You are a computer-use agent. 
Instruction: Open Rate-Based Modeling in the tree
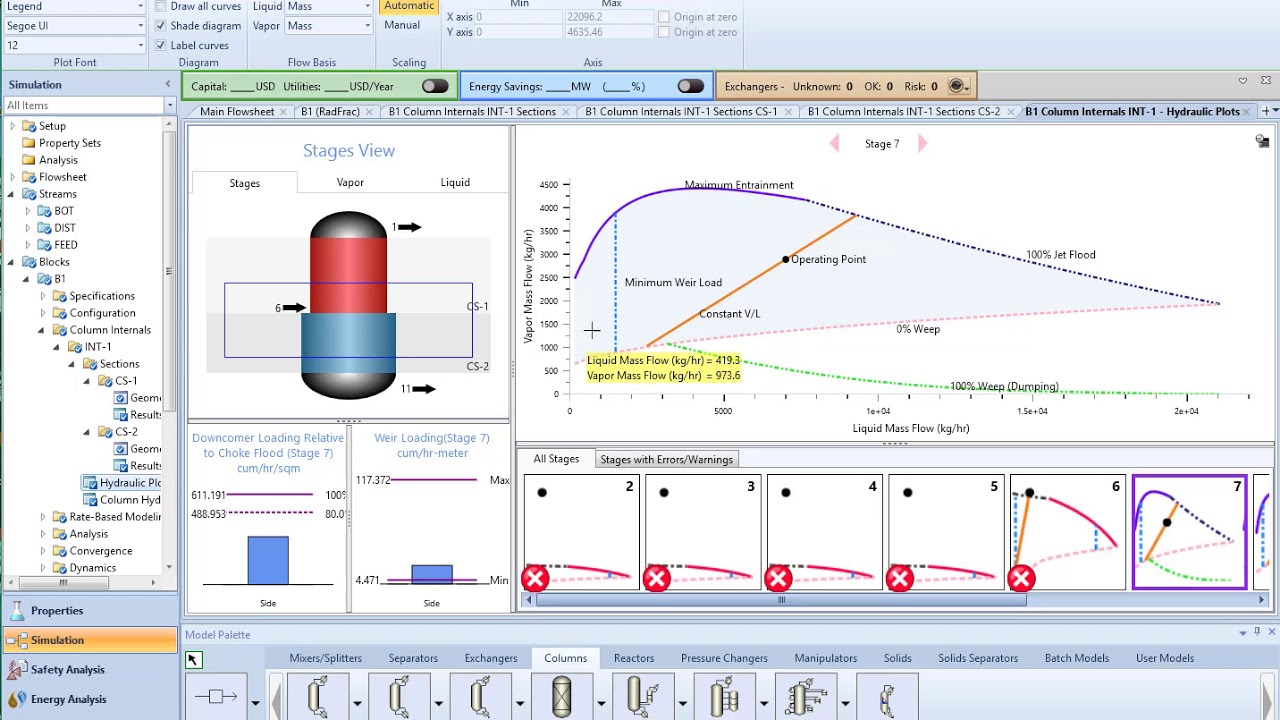[115, 517]
